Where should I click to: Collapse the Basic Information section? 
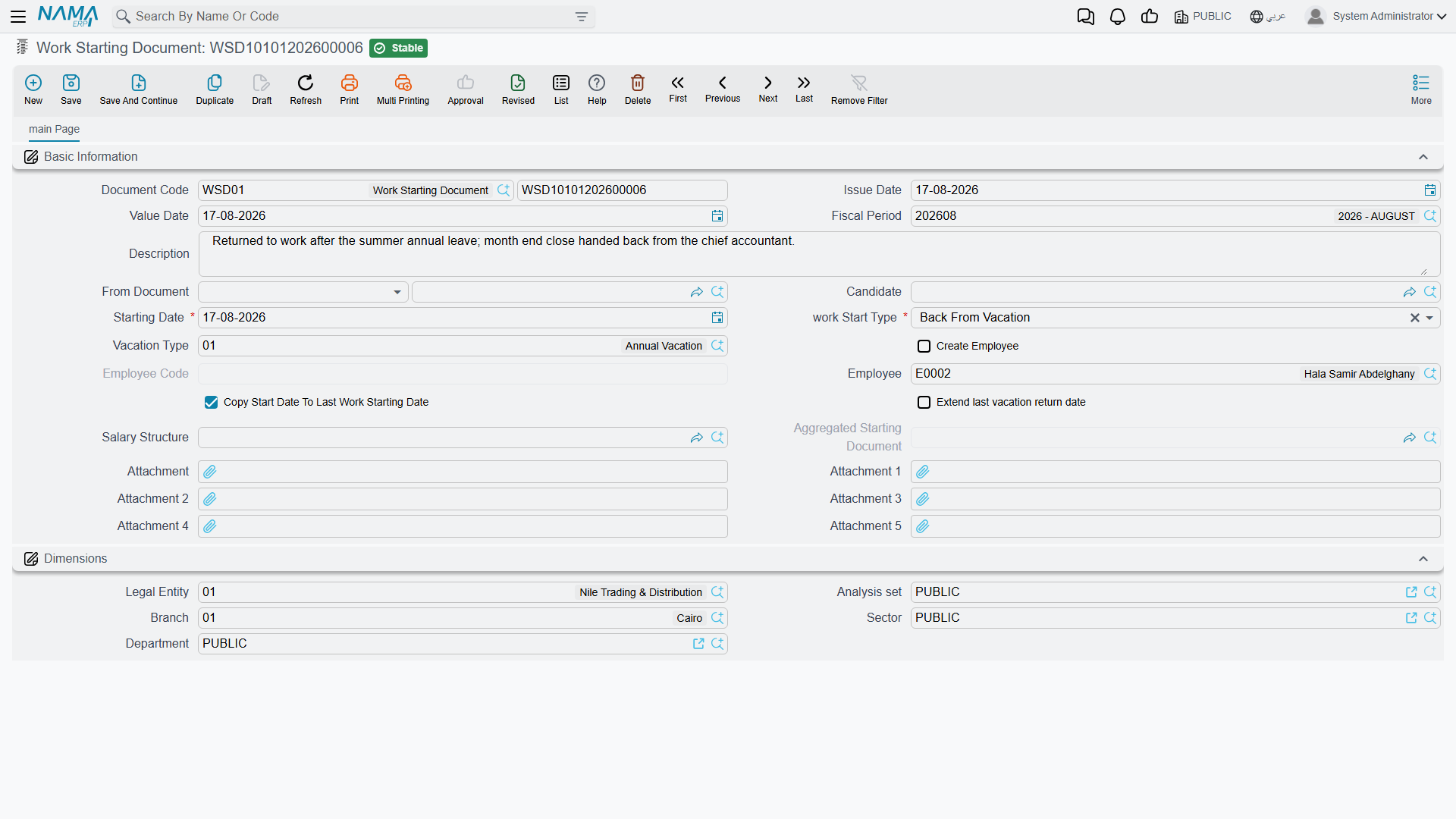[1423, 157]
